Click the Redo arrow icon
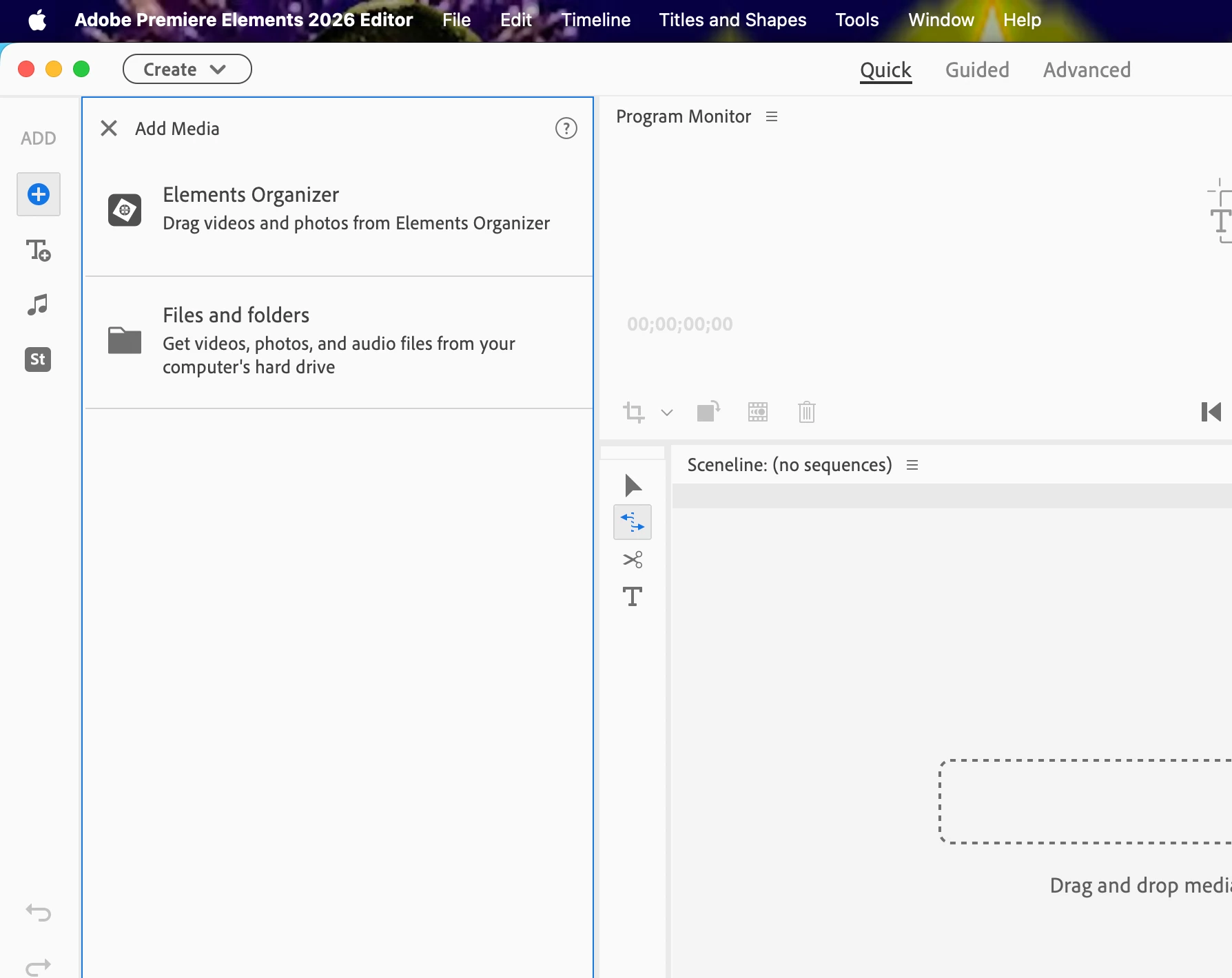Viewport: 1232px width, 978px height. pyautogui.click(x=39, y=967)
